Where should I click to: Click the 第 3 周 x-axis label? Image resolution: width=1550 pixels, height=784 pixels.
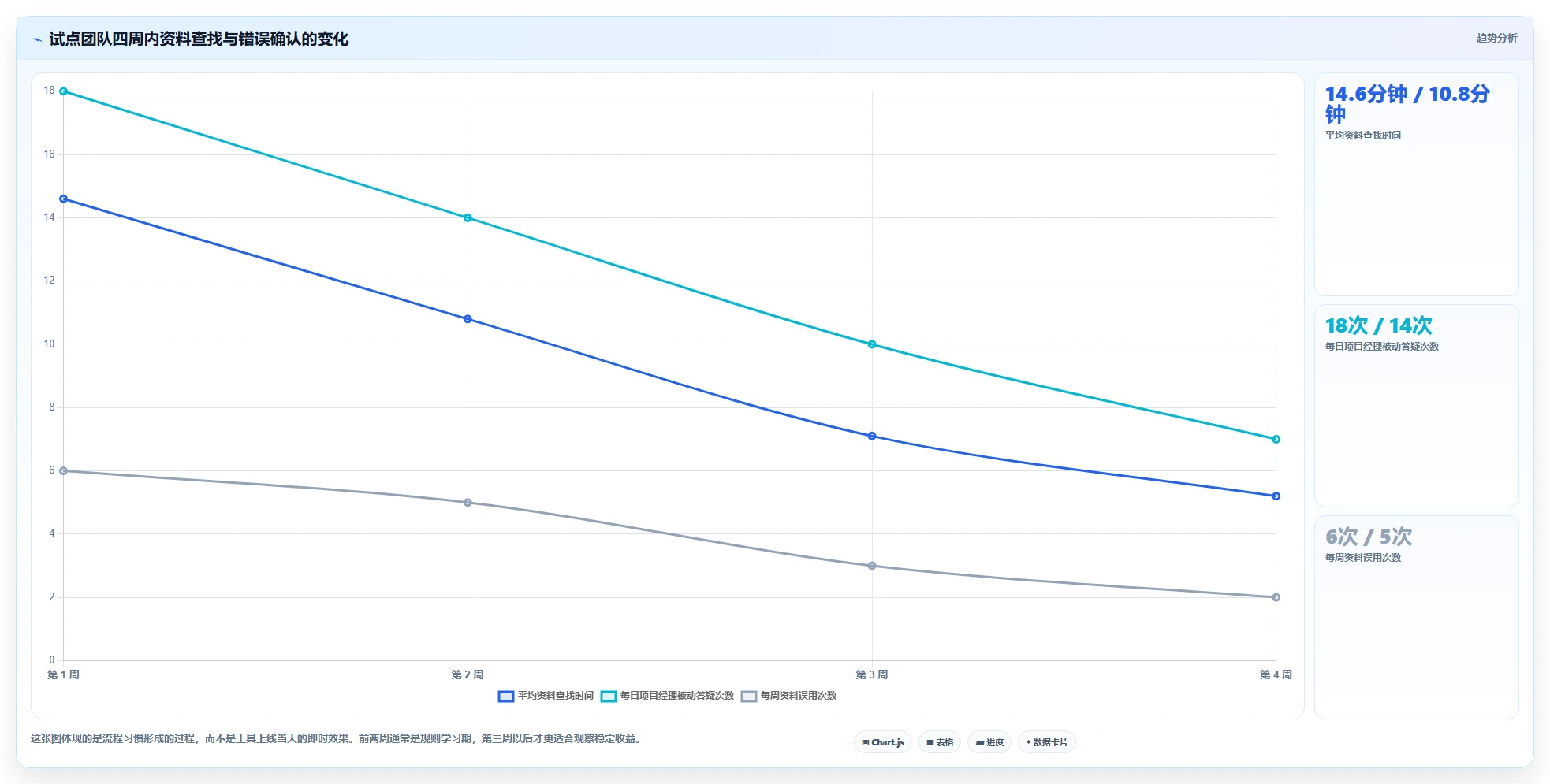pyautogui.click(x=872, y=674)
